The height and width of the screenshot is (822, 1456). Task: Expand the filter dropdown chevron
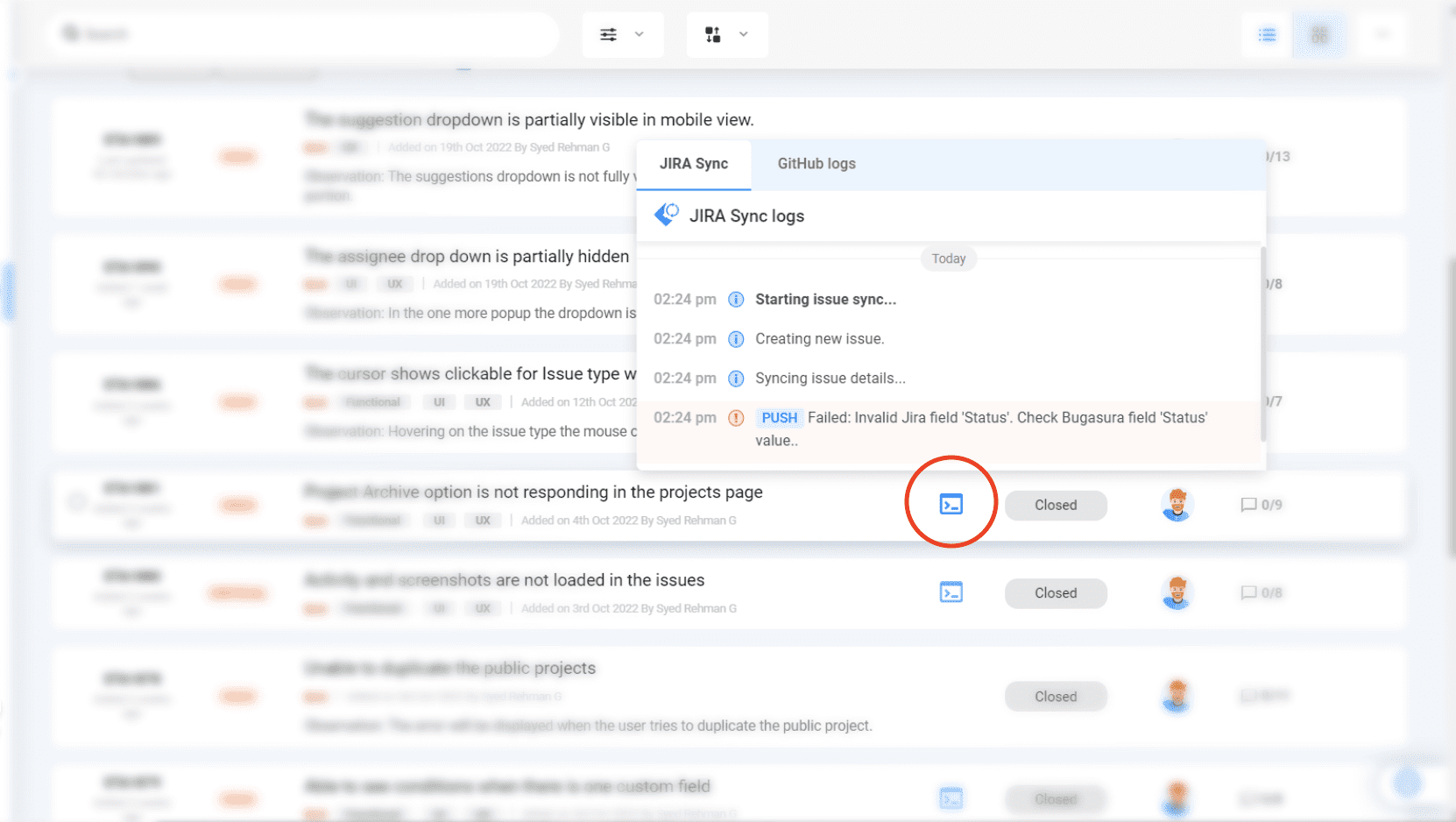[x=639, y=34]
